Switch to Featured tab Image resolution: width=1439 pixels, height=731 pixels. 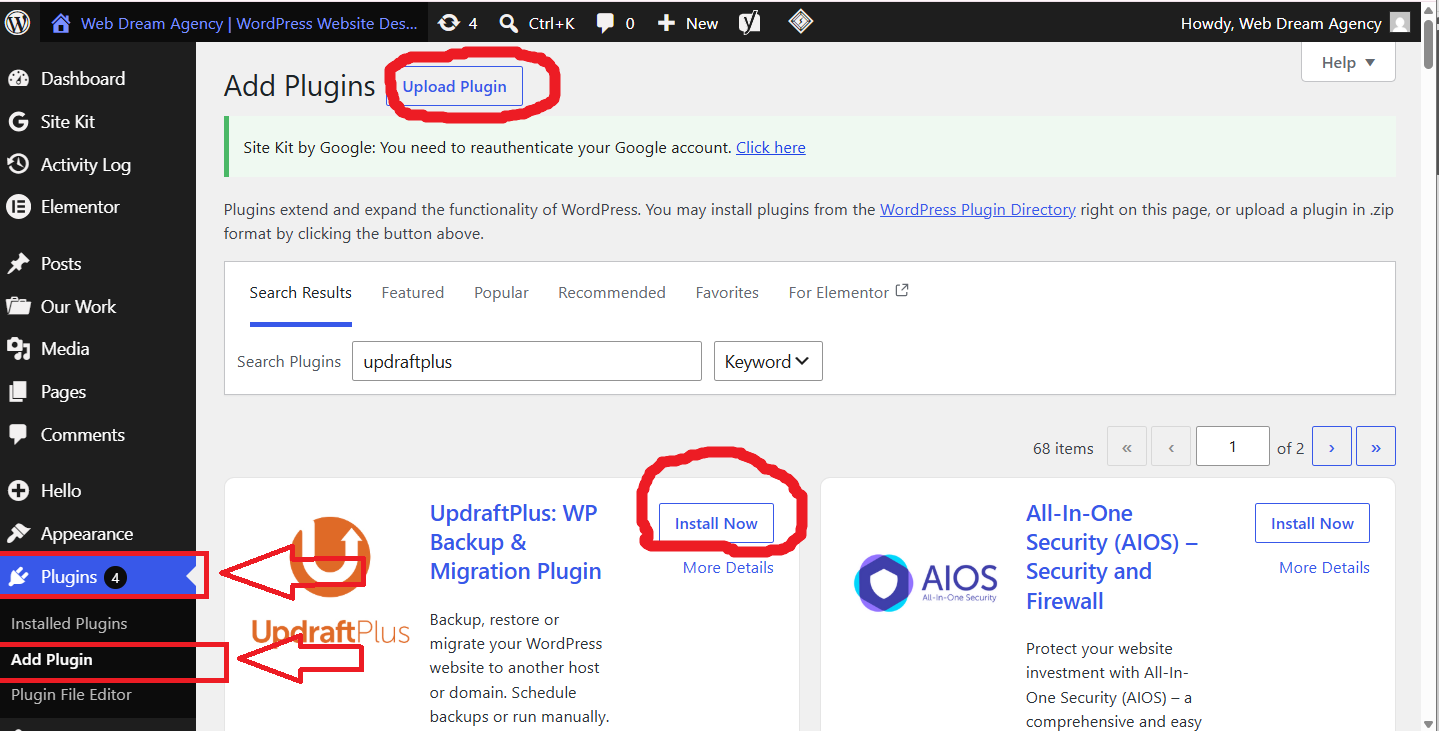[413, 292]
